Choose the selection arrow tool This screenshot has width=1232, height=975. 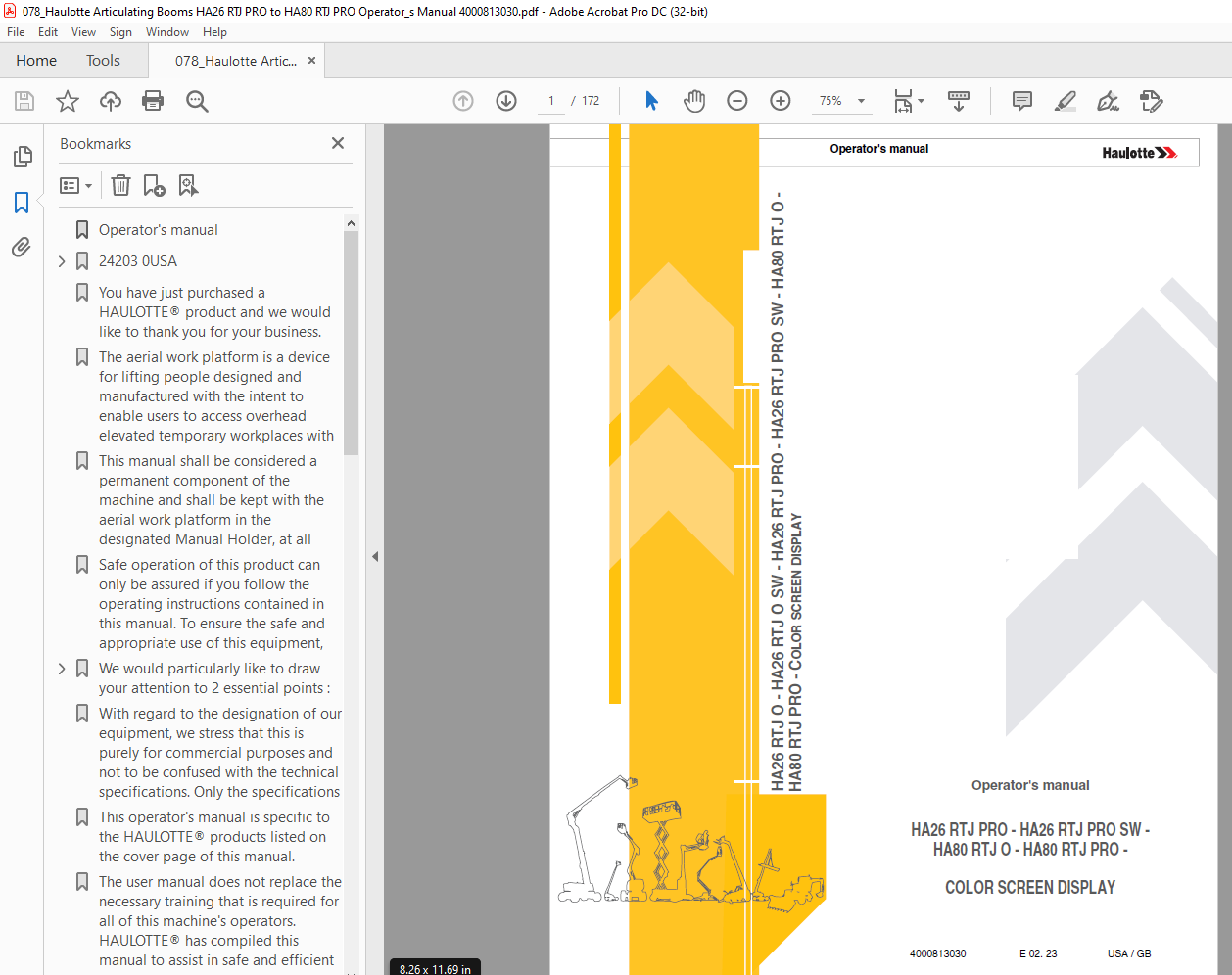coord(652,101)
